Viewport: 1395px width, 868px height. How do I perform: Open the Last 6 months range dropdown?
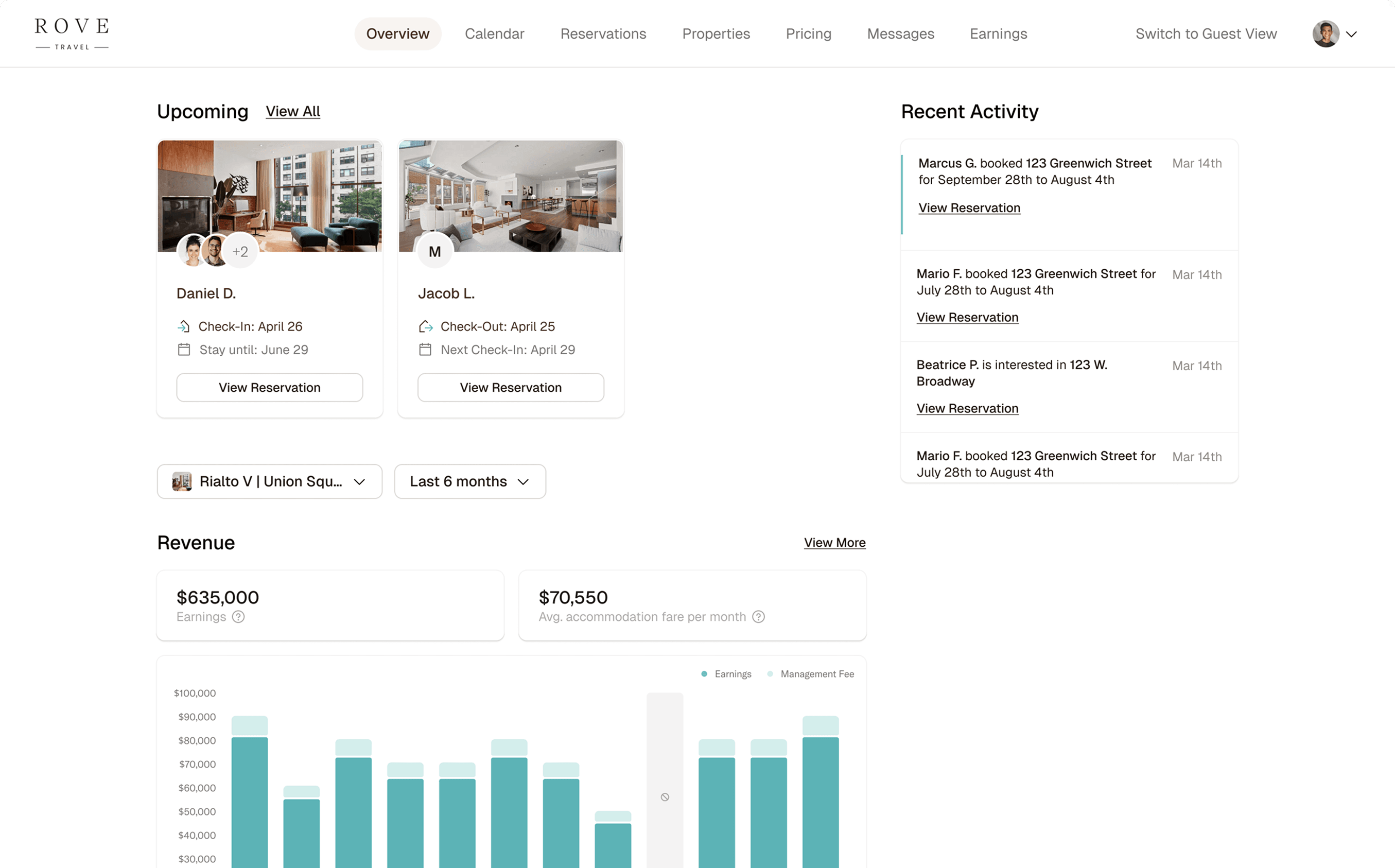click(470, 482)
